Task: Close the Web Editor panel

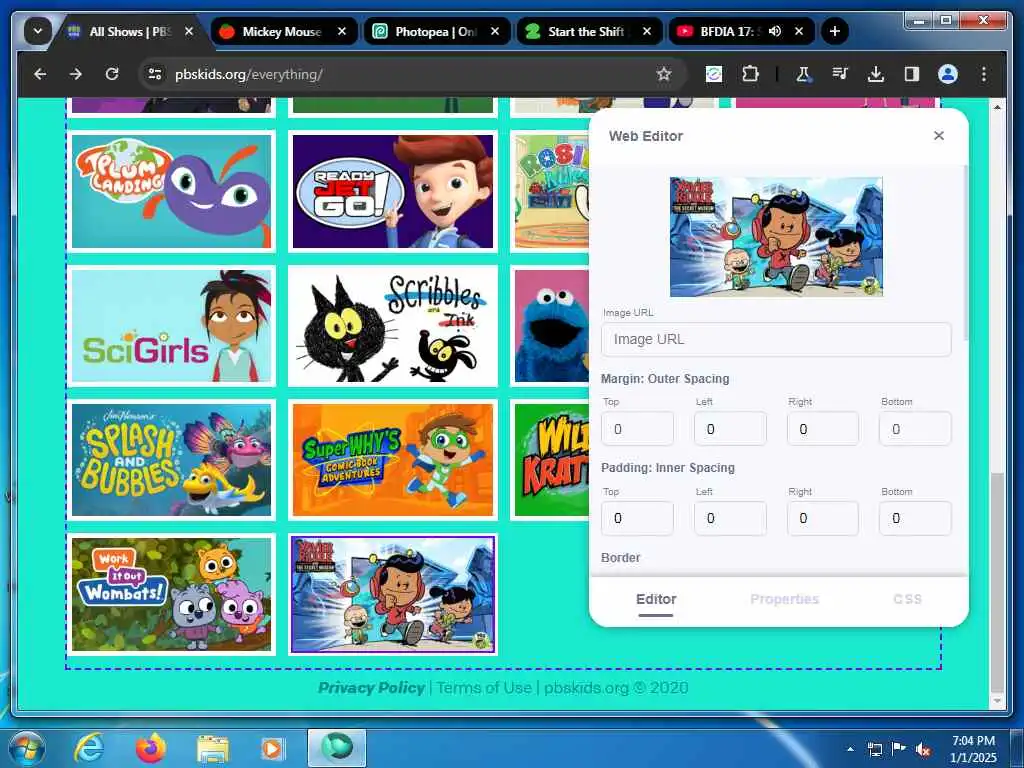Action: click(938, 135)
